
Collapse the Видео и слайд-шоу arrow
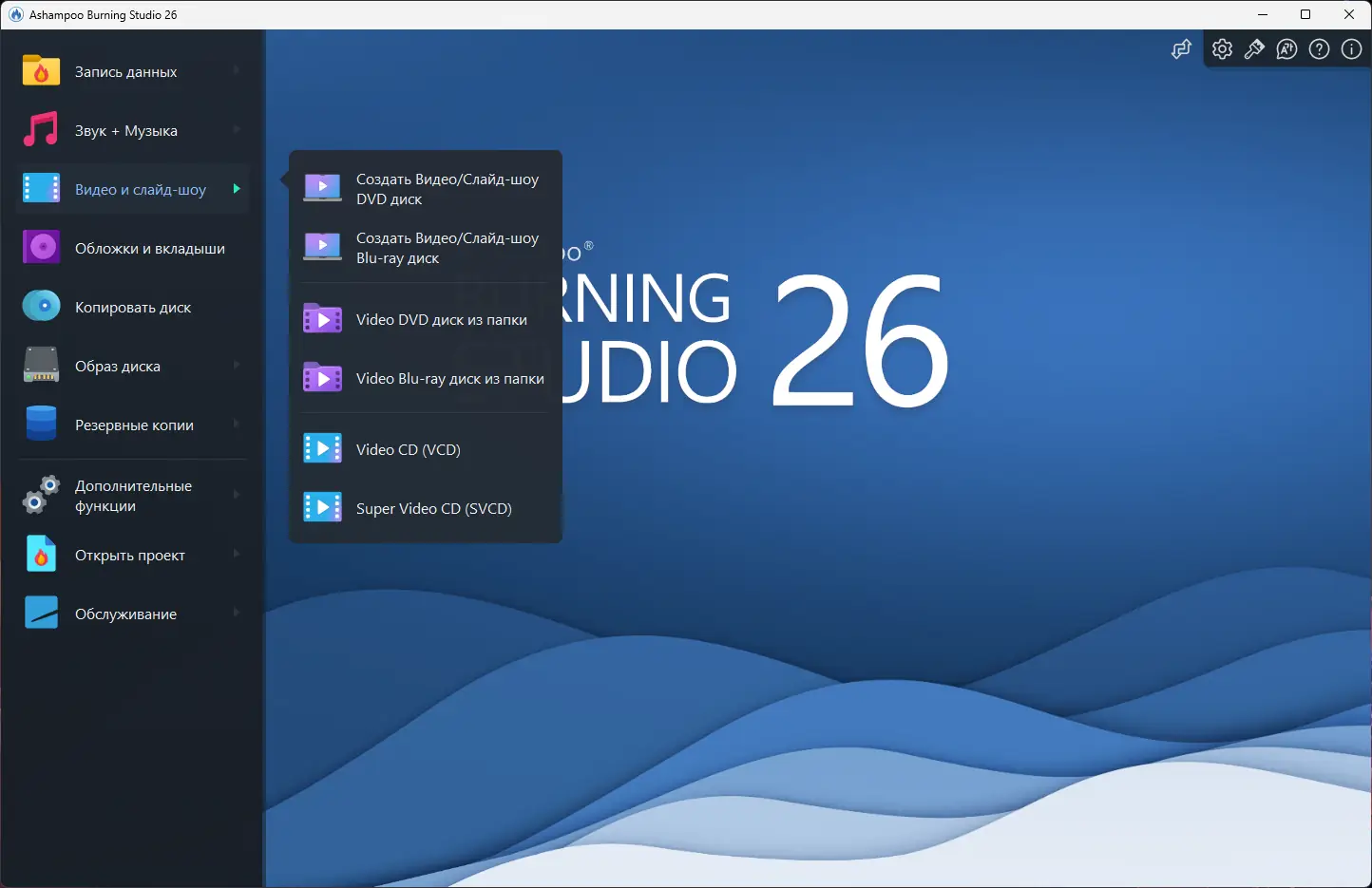(237, 188)
